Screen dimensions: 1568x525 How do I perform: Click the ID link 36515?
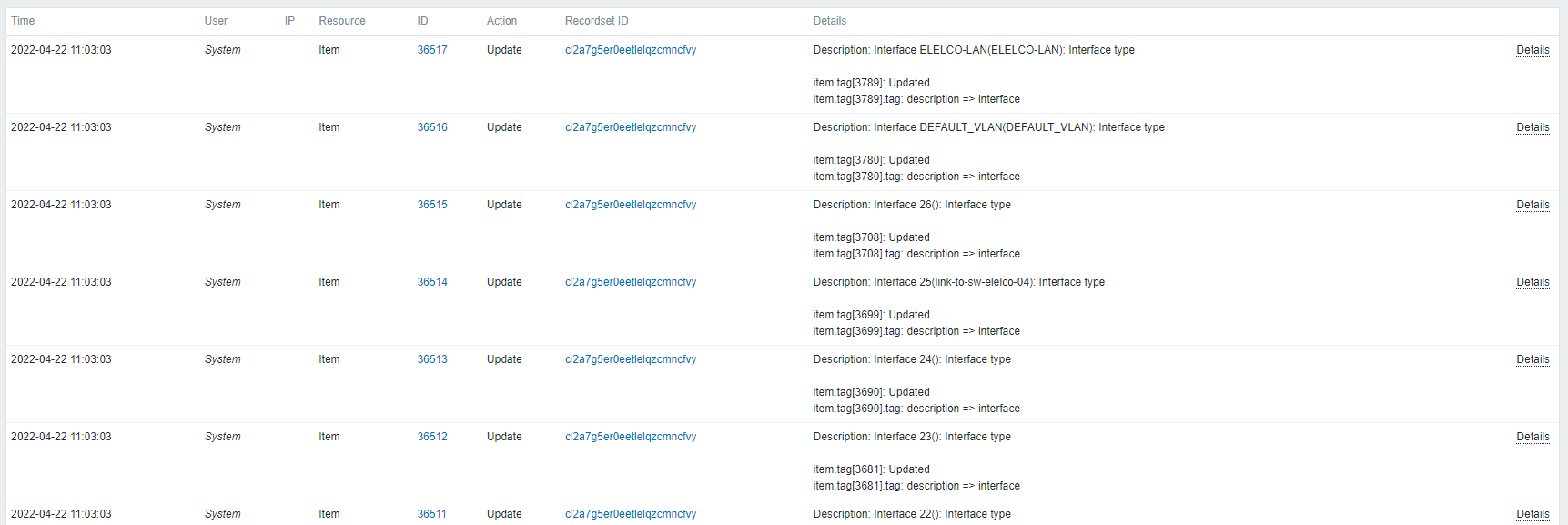pyautogui.click(x=432, y=205)
